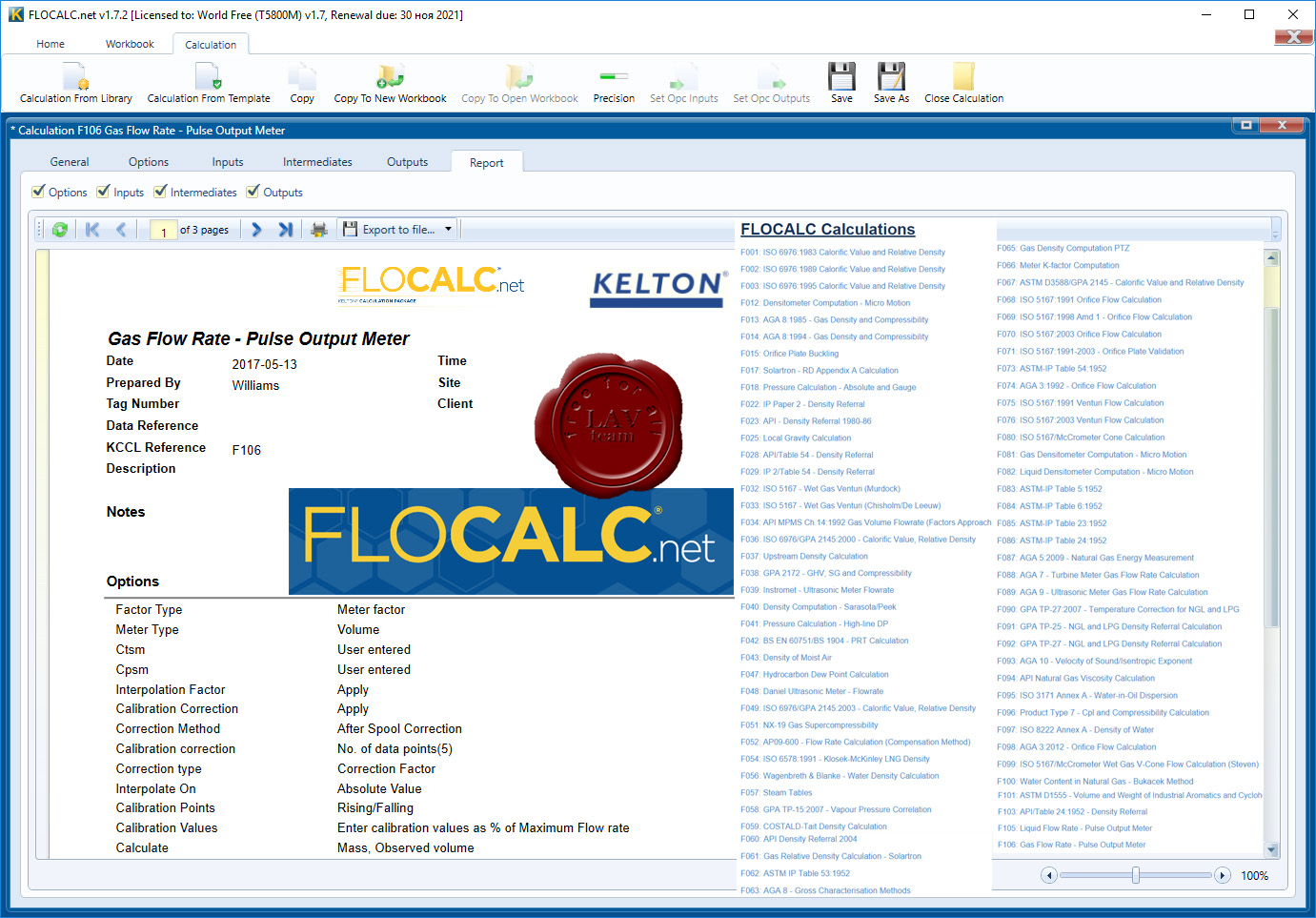
Task: Open Calculation From Template
Action: click(x=209, y=83)
